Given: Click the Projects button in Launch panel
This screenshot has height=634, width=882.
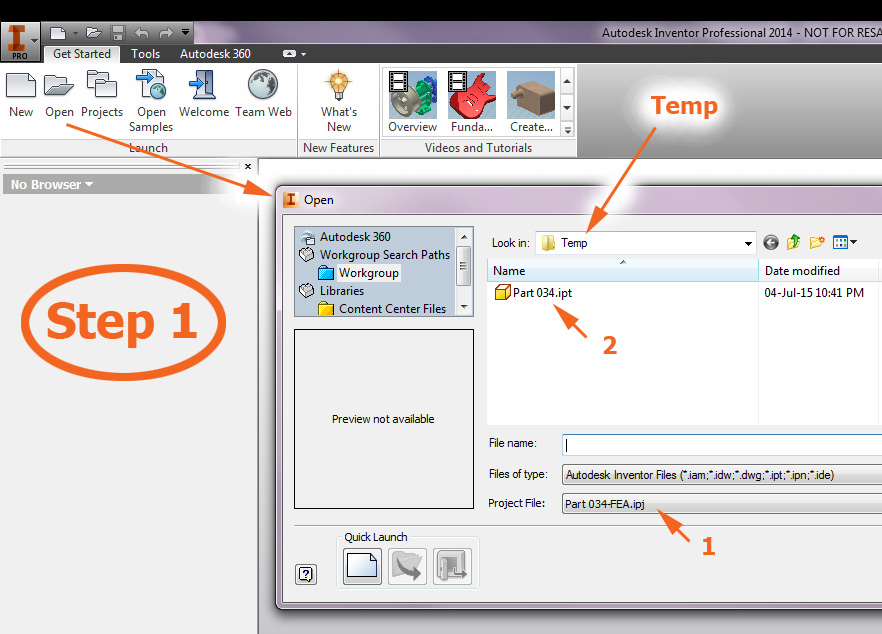Looking at the screenshot, I should coord(102,95).
